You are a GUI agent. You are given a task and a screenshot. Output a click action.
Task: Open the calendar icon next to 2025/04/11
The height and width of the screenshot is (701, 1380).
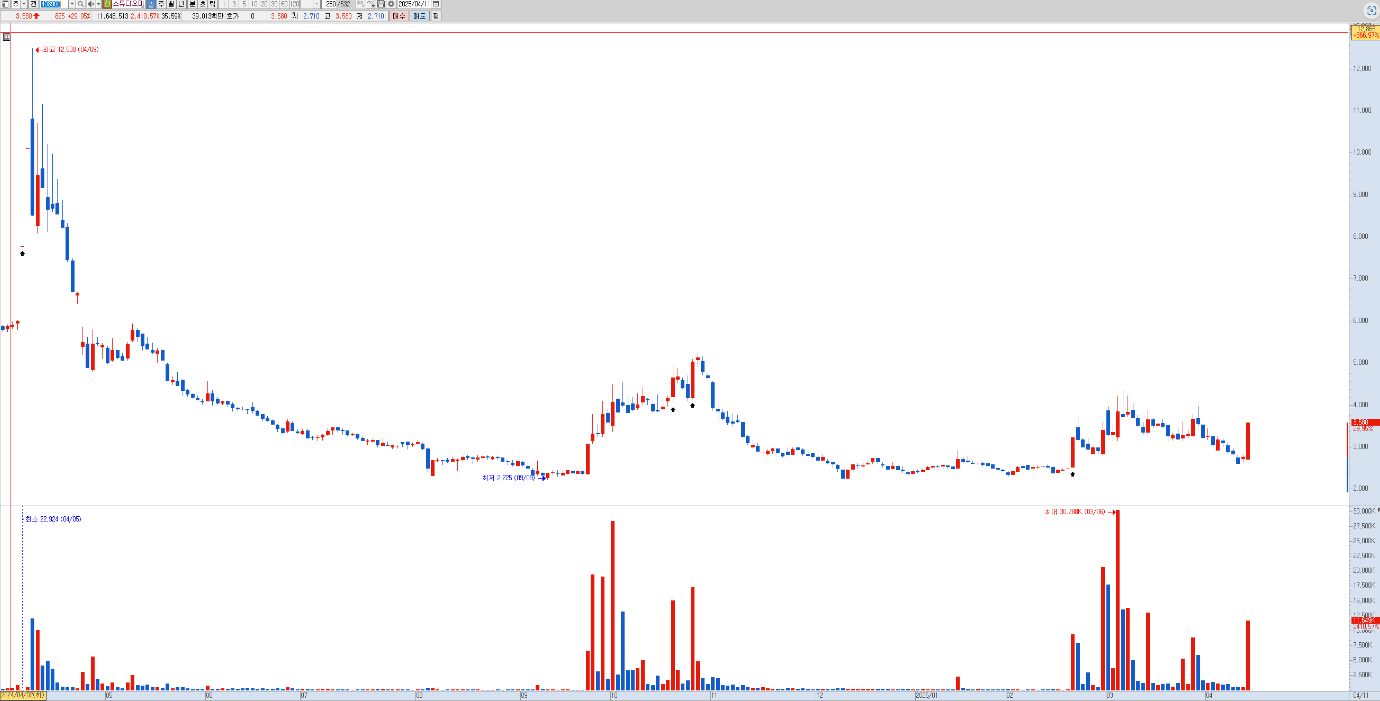tap(436, 5)
